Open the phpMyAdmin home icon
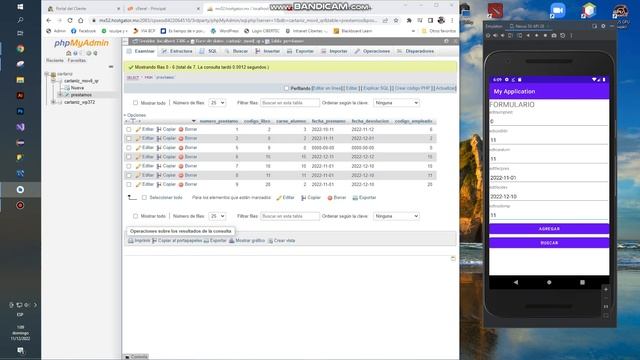 tap(68, 53)
